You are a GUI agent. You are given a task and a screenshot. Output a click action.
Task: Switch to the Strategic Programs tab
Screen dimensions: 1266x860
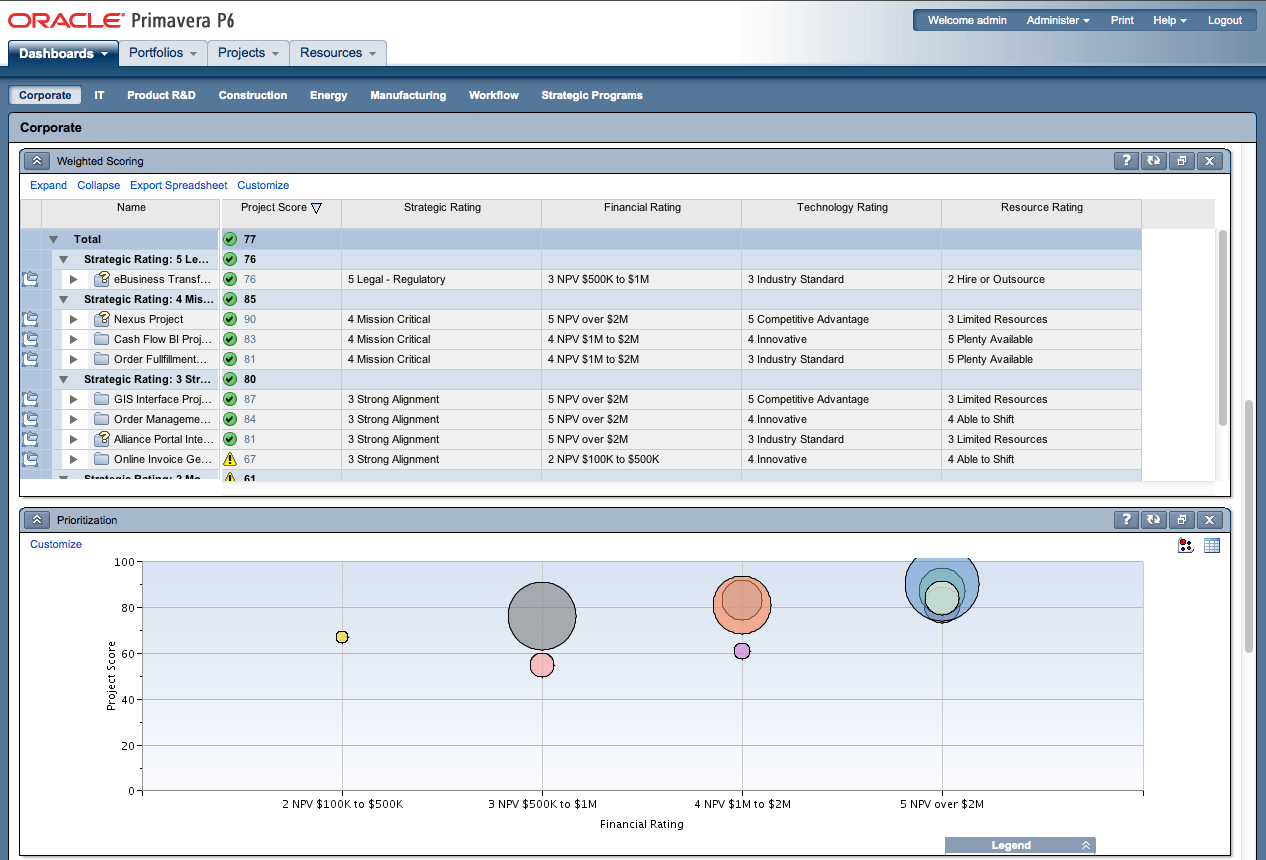click(592, 95)
